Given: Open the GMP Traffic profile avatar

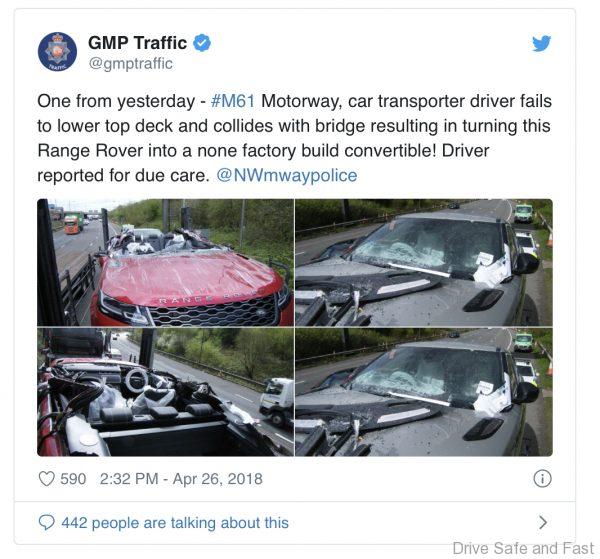Looking at the screenshot, I should [x=57, y=51].
